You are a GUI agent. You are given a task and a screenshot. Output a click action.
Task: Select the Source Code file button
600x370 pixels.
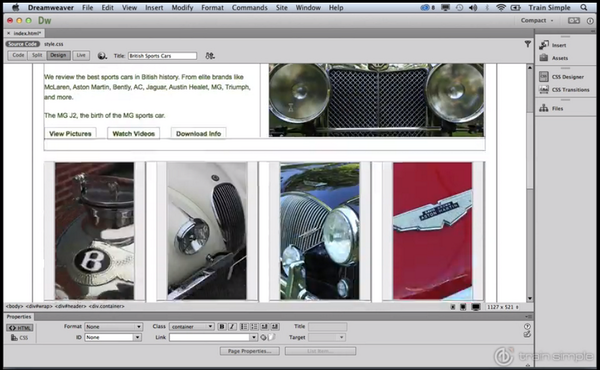[23, 44]
